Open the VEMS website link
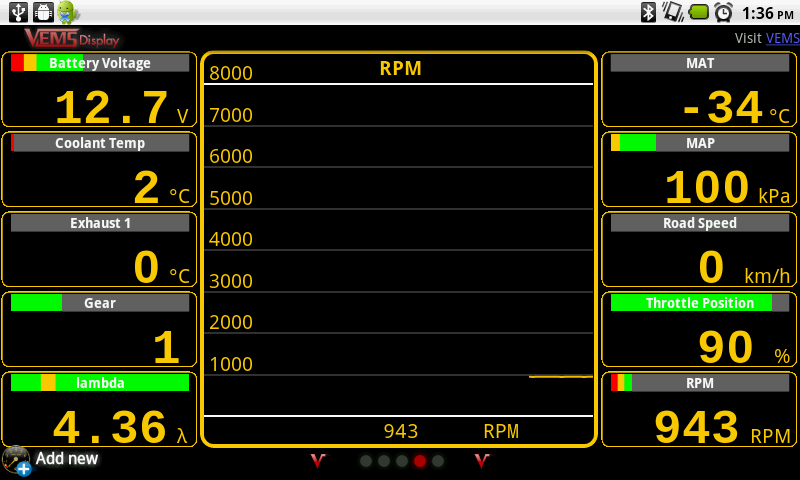The image size is (800, 480). point(782,38)
